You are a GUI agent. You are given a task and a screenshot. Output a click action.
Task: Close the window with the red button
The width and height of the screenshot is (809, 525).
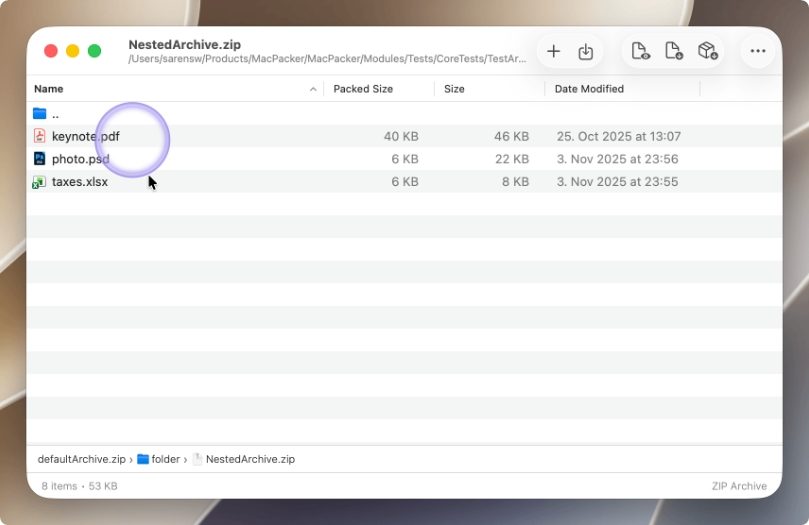(x=51, y=51)
